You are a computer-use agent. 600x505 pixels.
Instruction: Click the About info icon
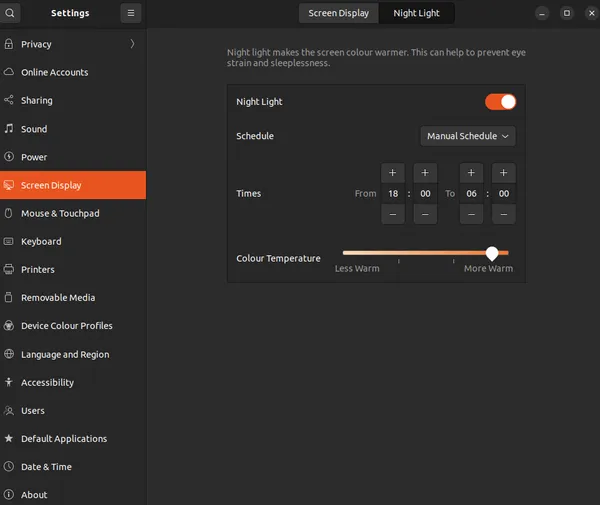pos(9,495)
